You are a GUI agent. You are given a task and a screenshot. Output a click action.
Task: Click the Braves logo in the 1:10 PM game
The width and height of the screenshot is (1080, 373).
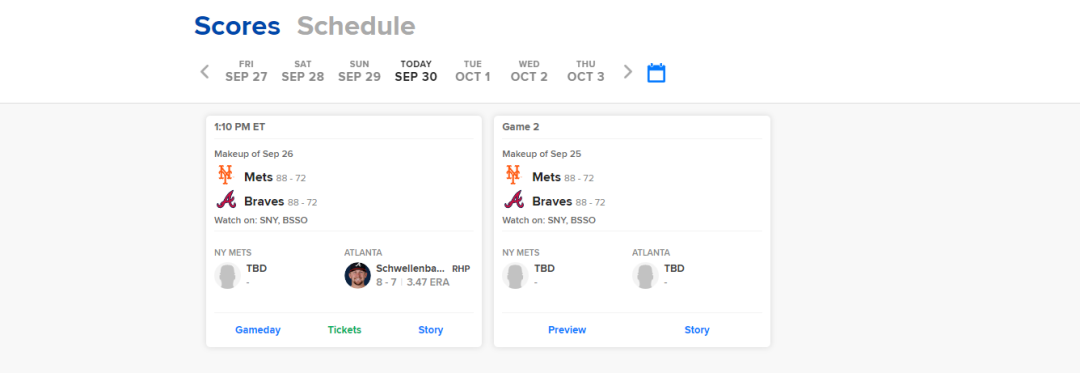pyautogui.click(x=226, y=200)
